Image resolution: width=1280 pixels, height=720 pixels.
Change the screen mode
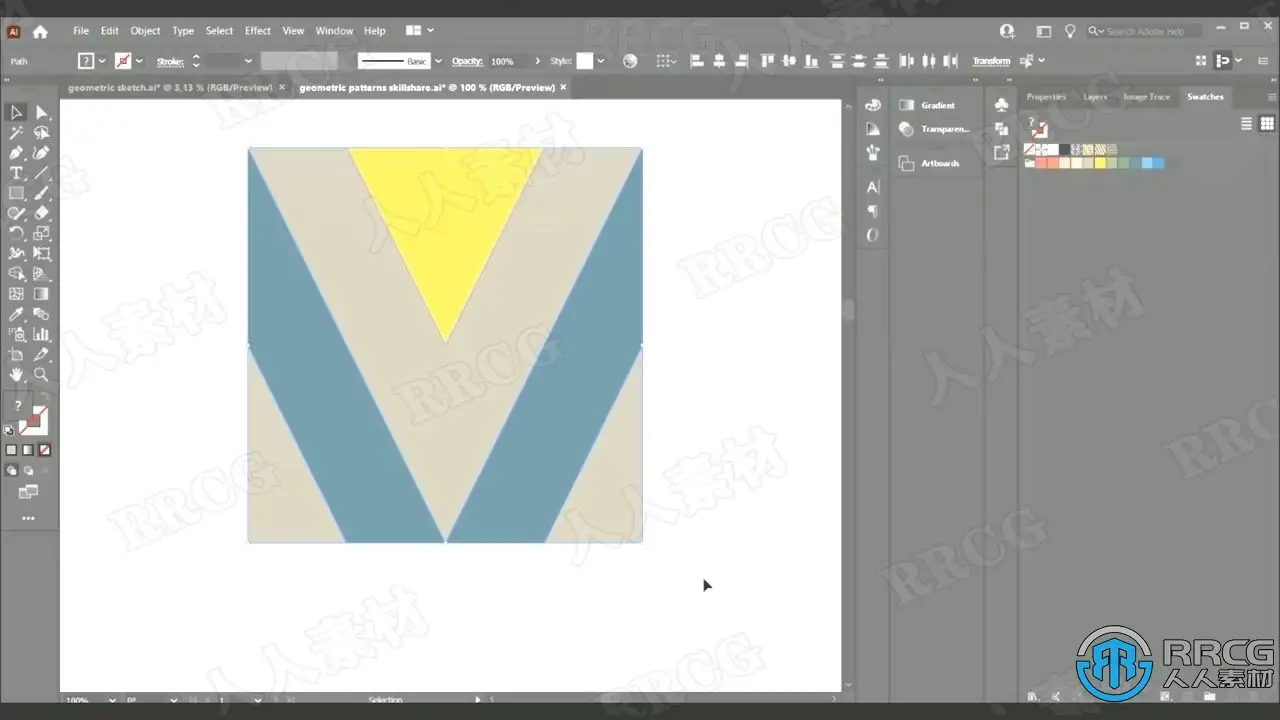click(28, 492)
